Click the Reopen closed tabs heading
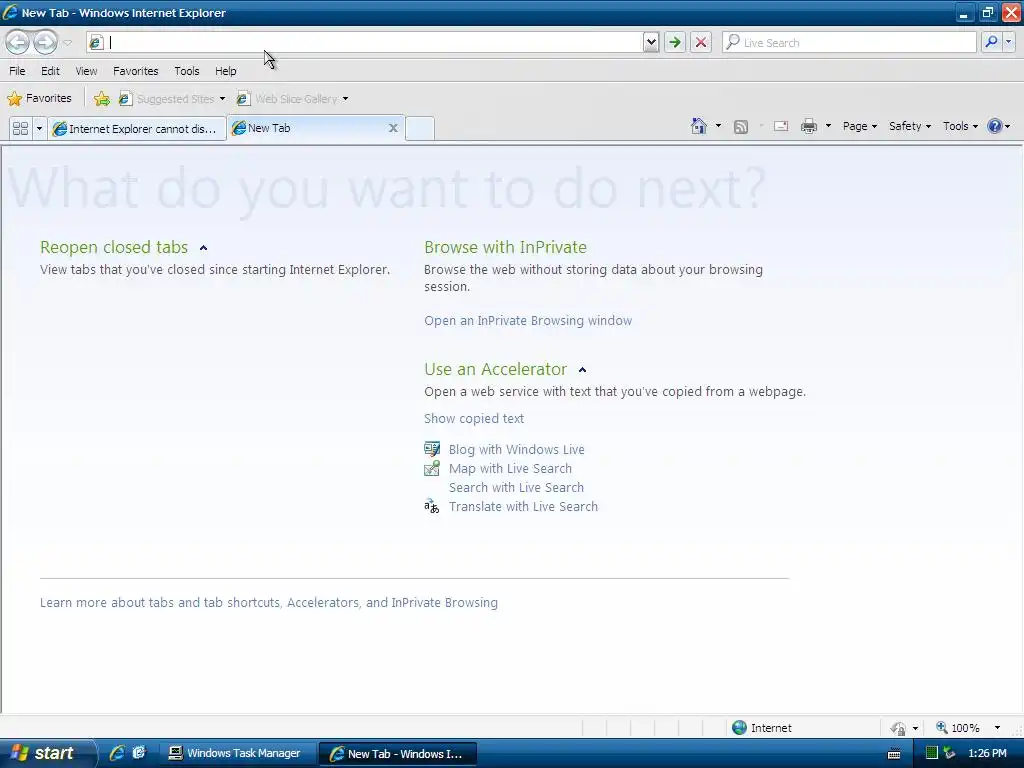Screen dimensions: 1024x768 pyautogui.click(x=114, y=248)
